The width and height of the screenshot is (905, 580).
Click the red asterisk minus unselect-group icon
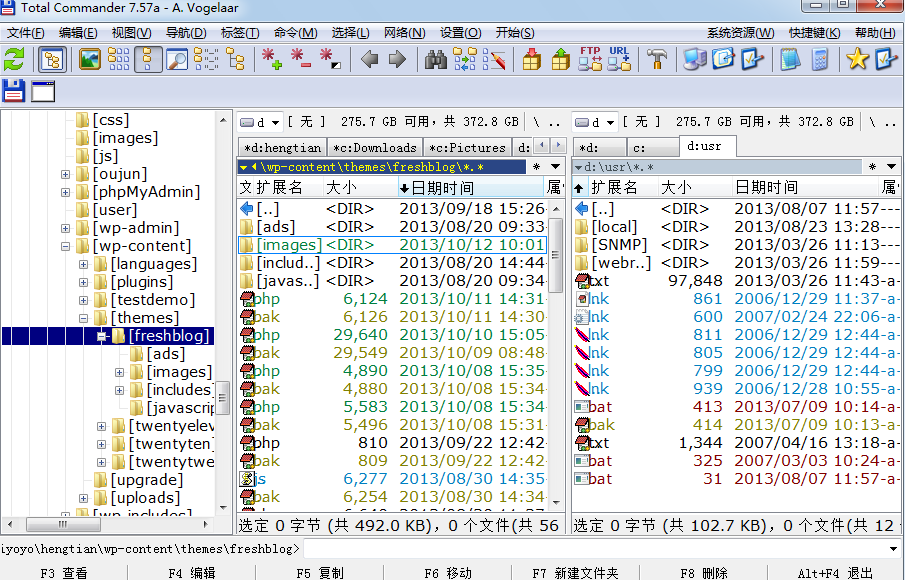tap(300, 59)
